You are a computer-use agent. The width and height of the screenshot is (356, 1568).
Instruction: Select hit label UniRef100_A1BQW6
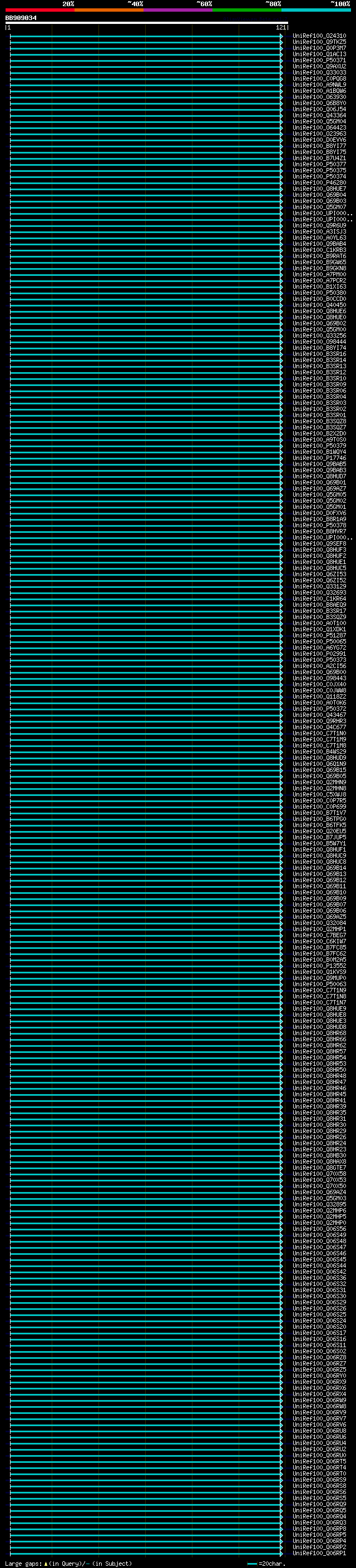pos(319,91)
